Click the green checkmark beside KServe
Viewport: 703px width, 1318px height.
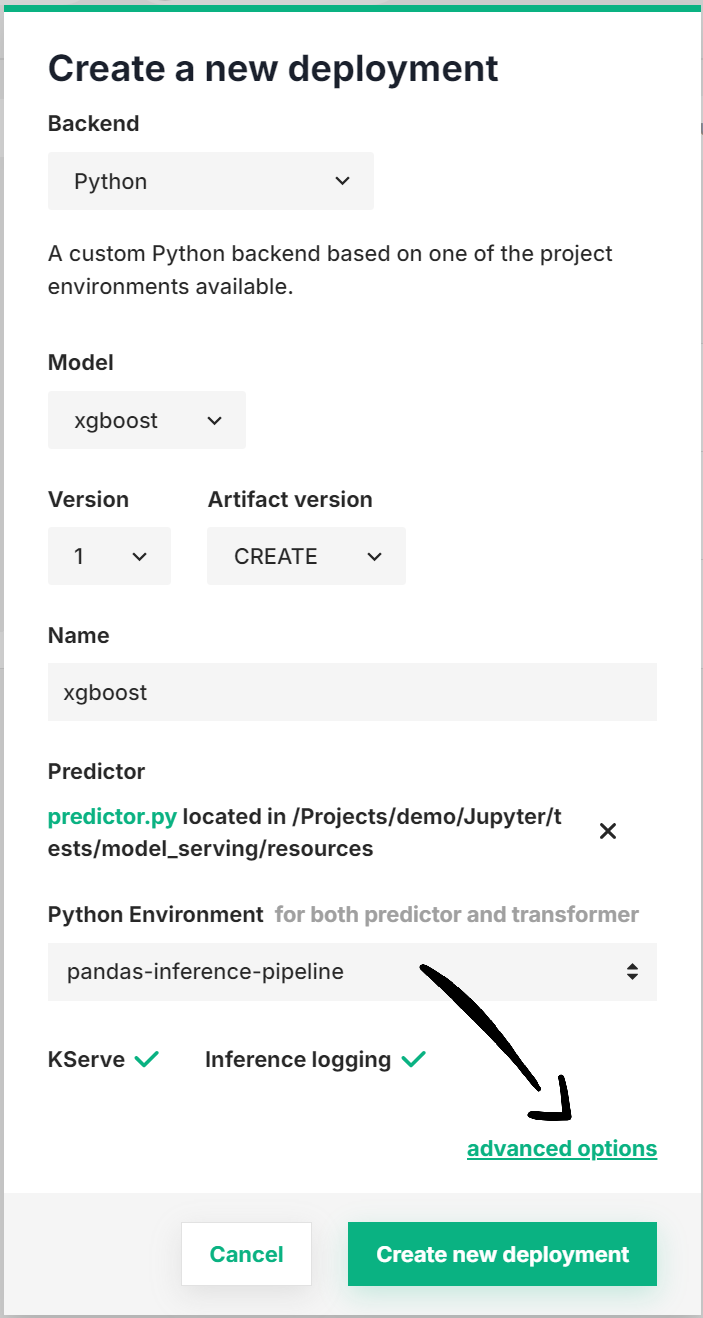pos(147,1059)
